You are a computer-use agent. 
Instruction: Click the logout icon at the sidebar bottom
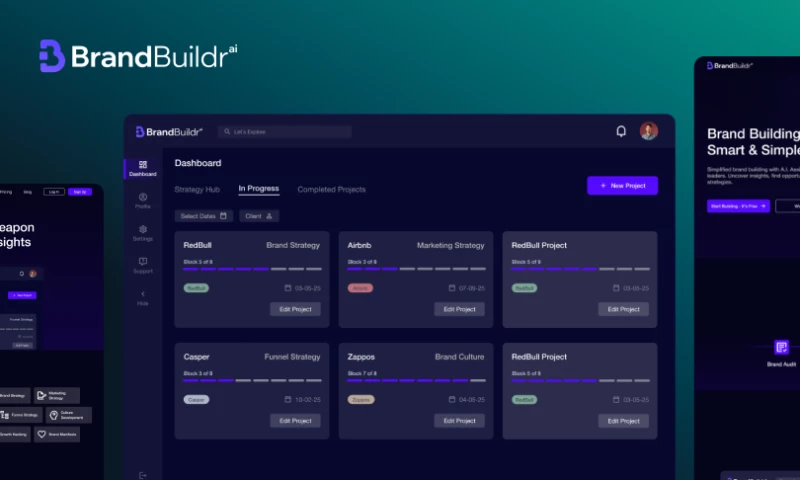[x=142, y=475]
